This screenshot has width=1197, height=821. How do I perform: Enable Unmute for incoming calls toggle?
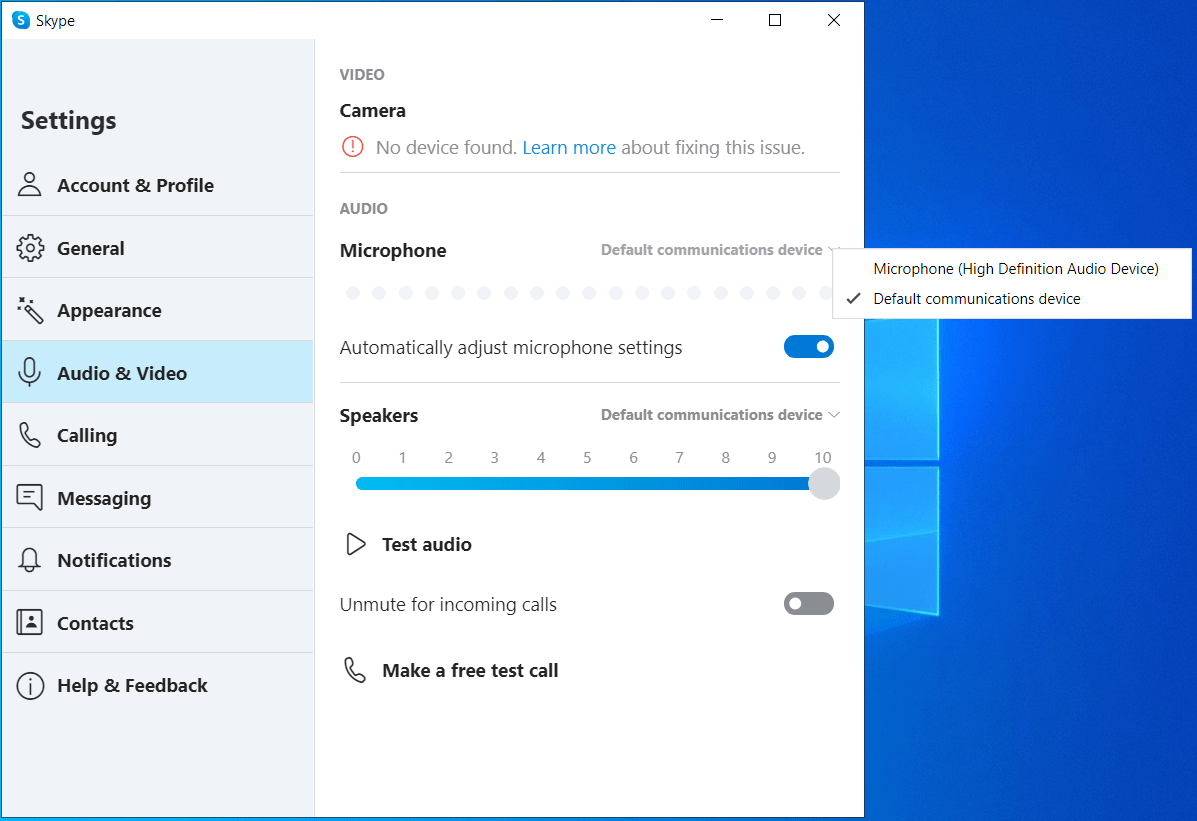tap(808, 603)
